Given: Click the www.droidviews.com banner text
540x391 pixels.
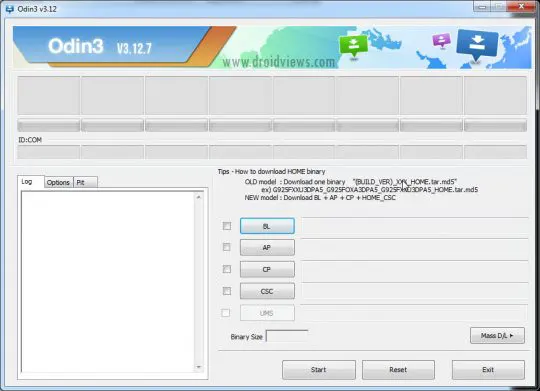Looking at the screenshot, I should coord(279,62).
